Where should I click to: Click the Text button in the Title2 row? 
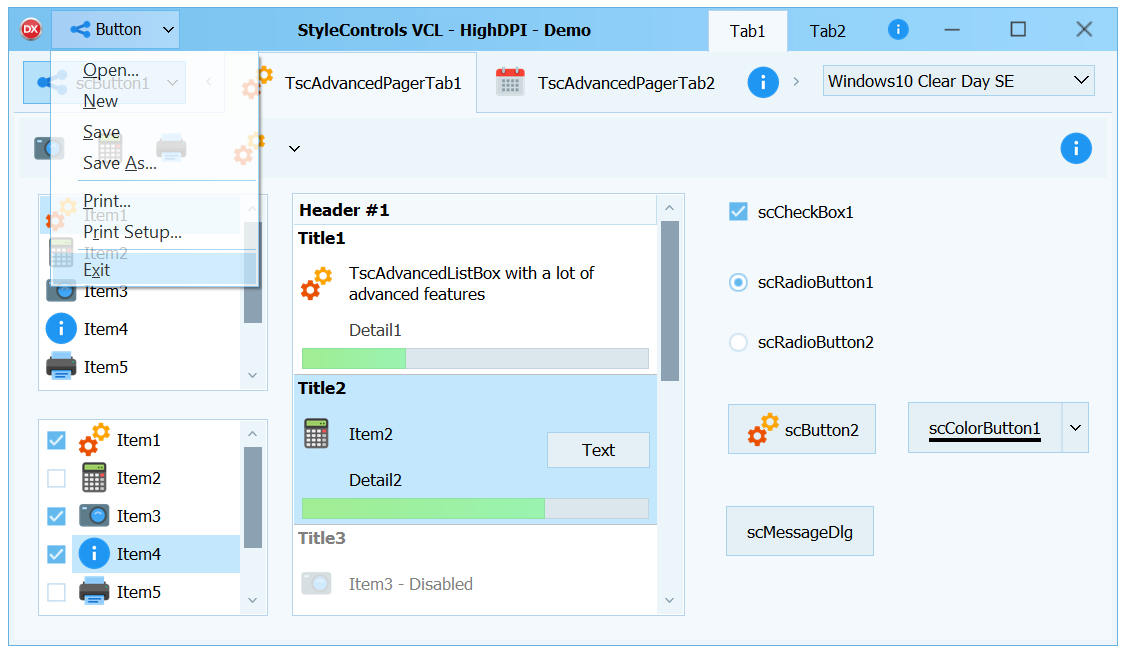click(598, 450)
